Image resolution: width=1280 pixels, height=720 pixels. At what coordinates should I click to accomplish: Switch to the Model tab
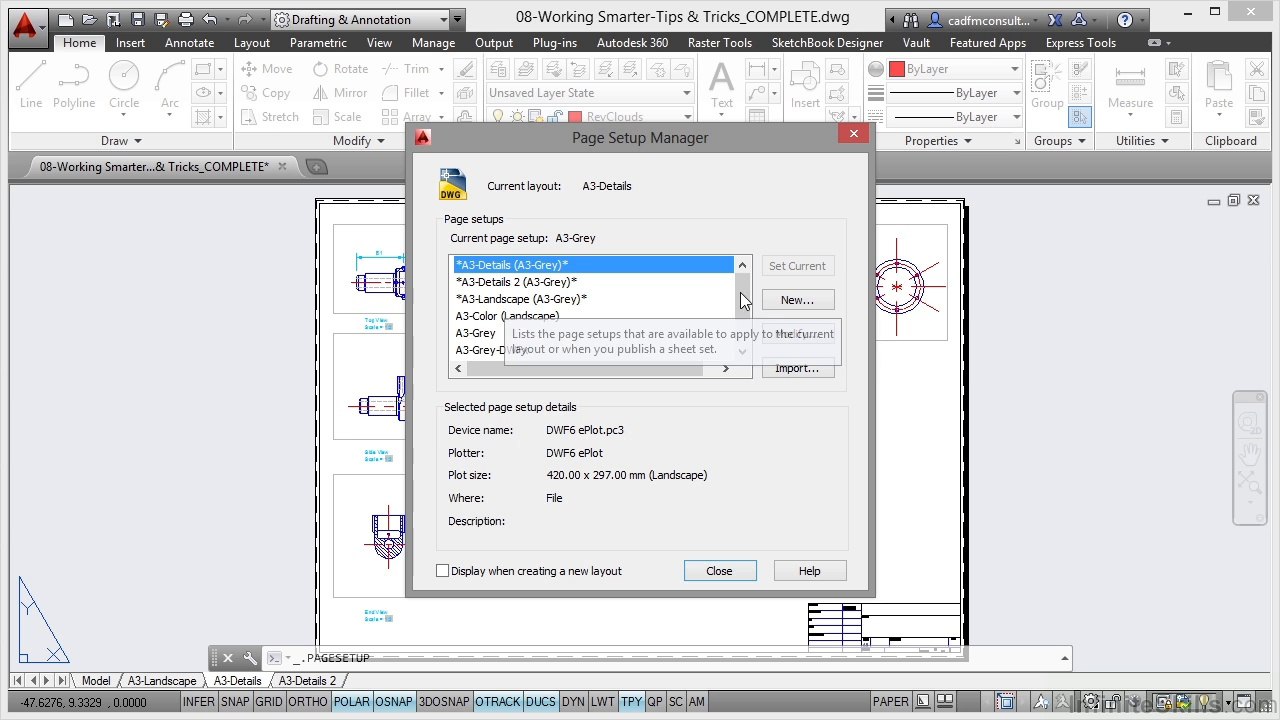[x=96, y=681]
